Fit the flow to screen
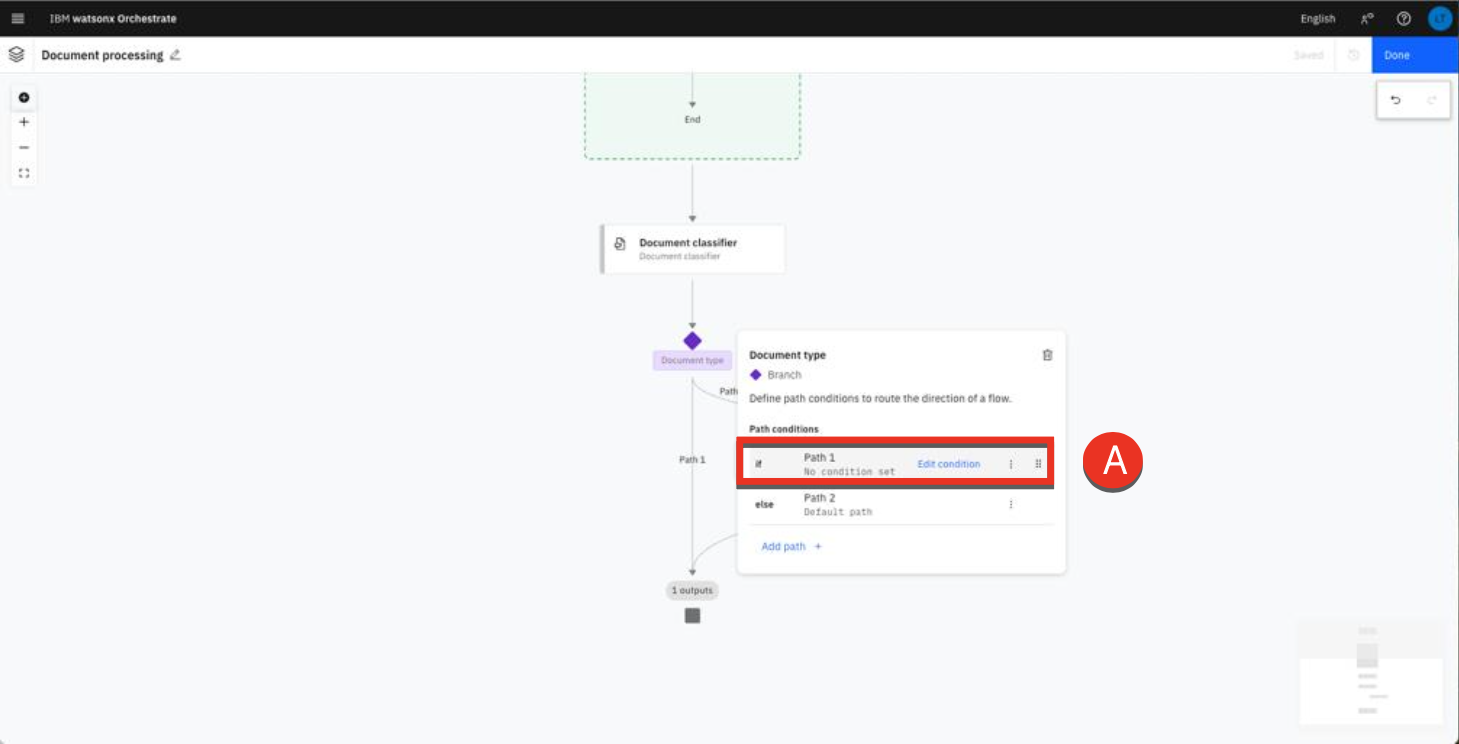Image resolution: width=1459 pixels, height=744 pixels. [x=24, y=173]
